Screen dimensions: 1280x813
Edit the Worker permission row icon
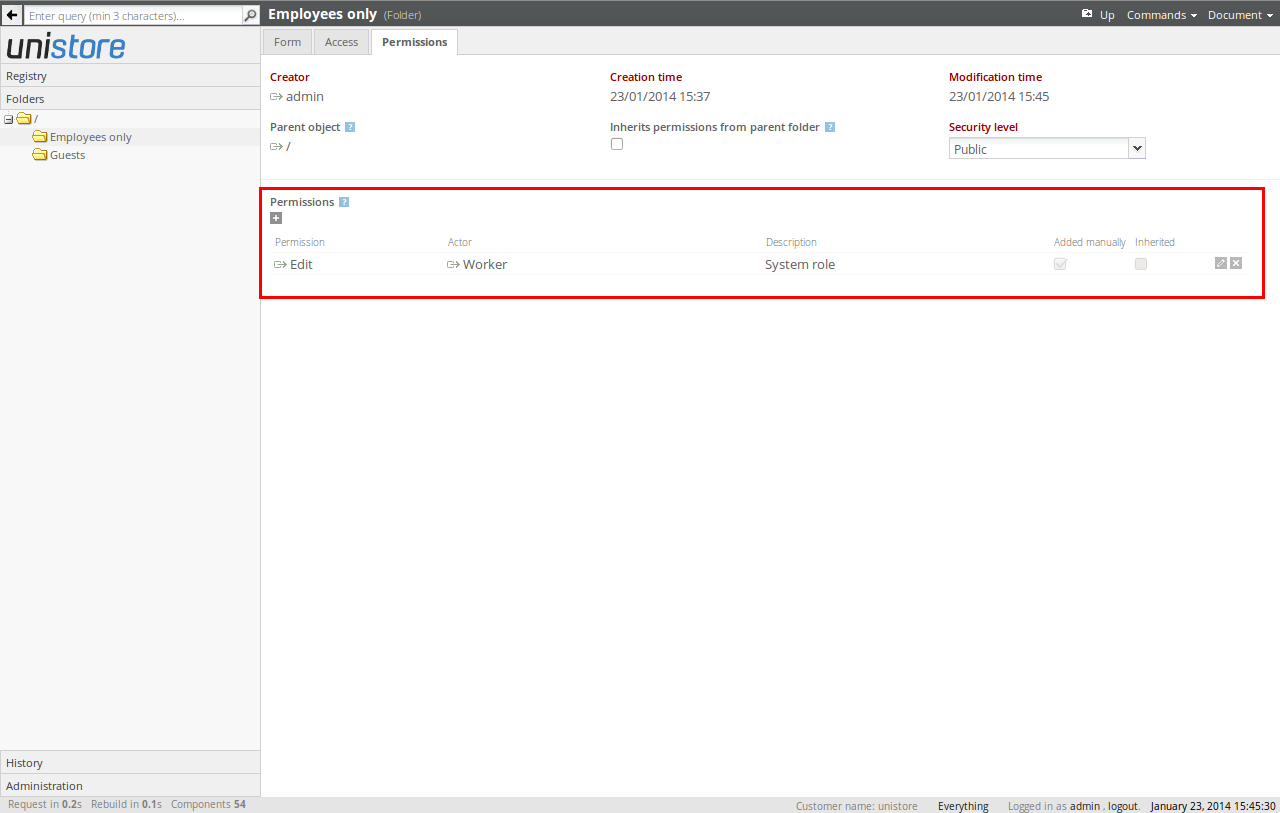click(x=1221, y=263)
